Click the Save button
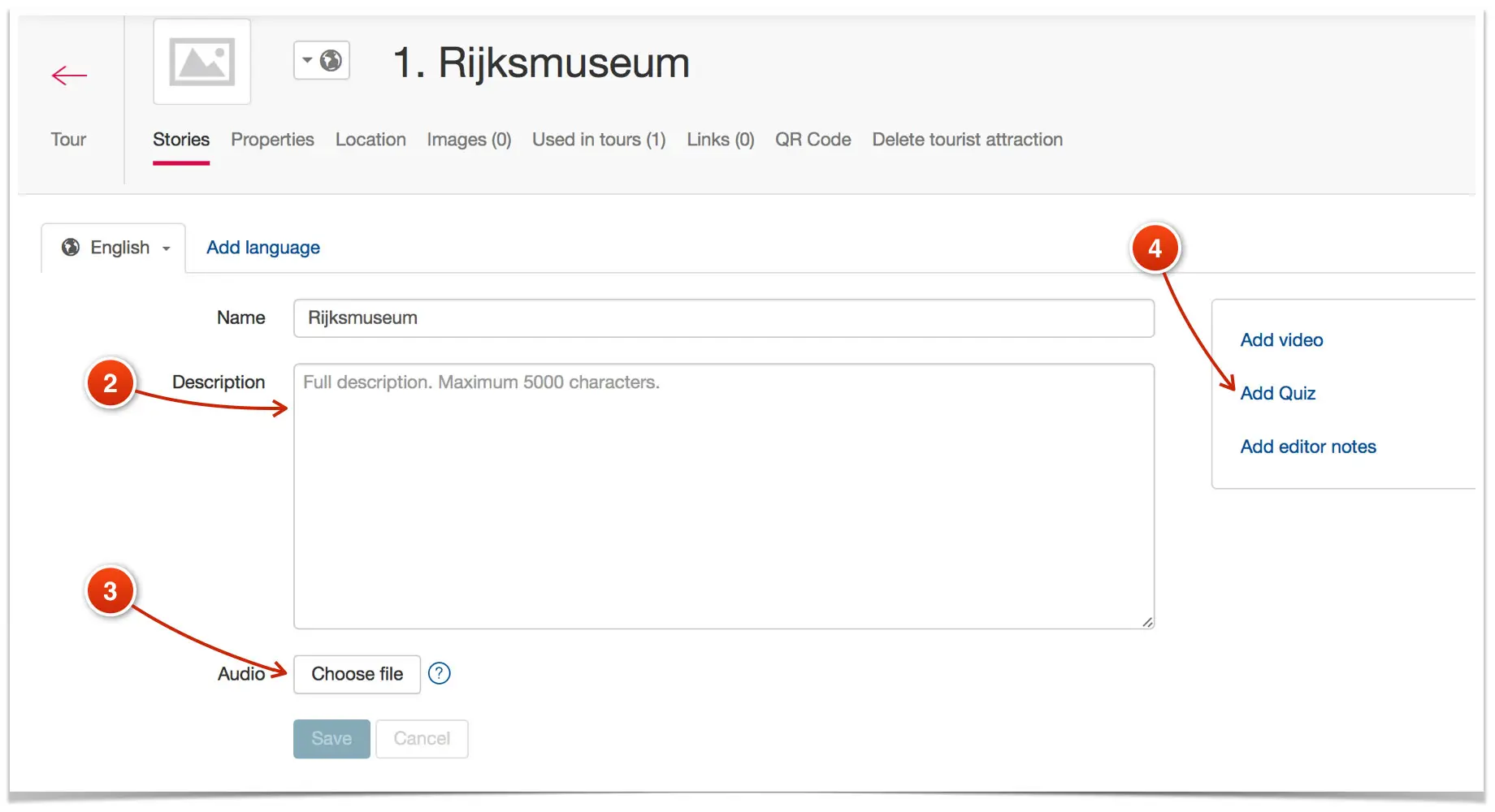 point(331,739)
